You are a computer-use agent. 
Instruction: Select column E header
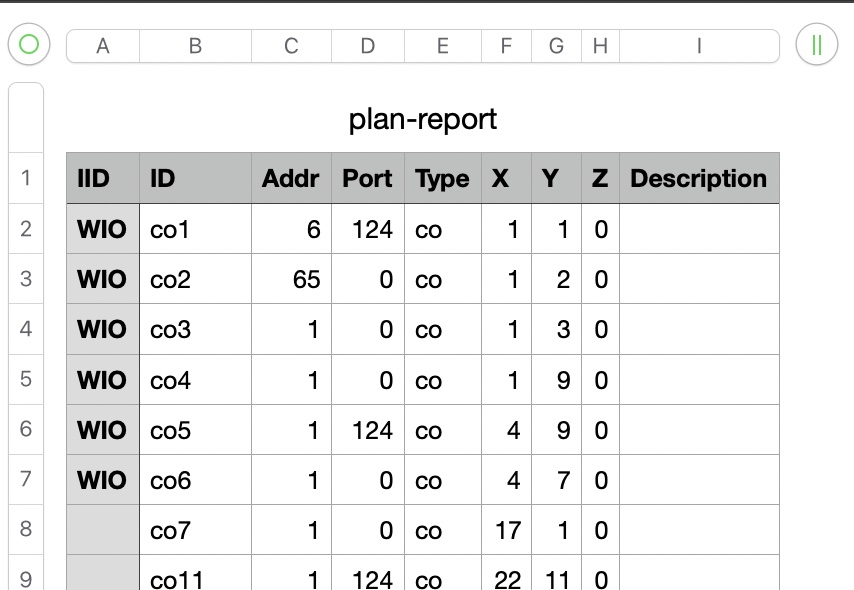(x=442, y=46)
